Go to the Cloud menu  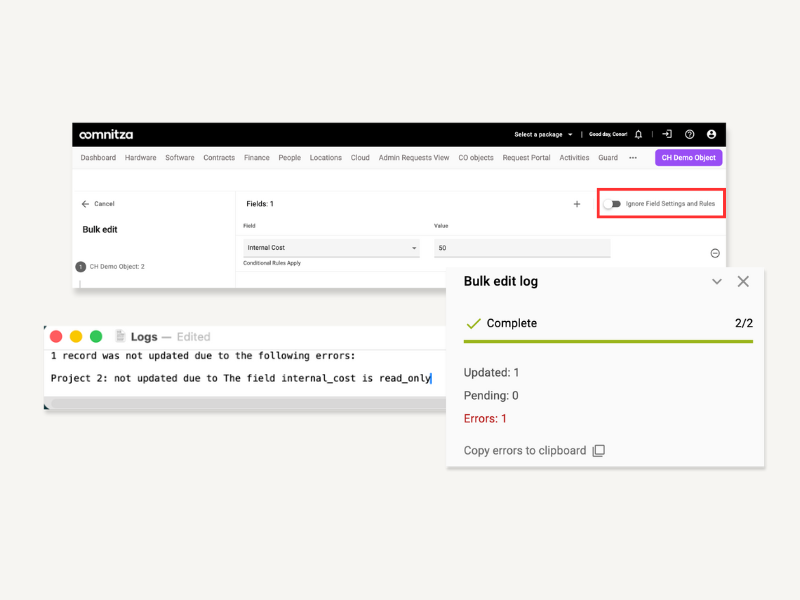[360, 158]
